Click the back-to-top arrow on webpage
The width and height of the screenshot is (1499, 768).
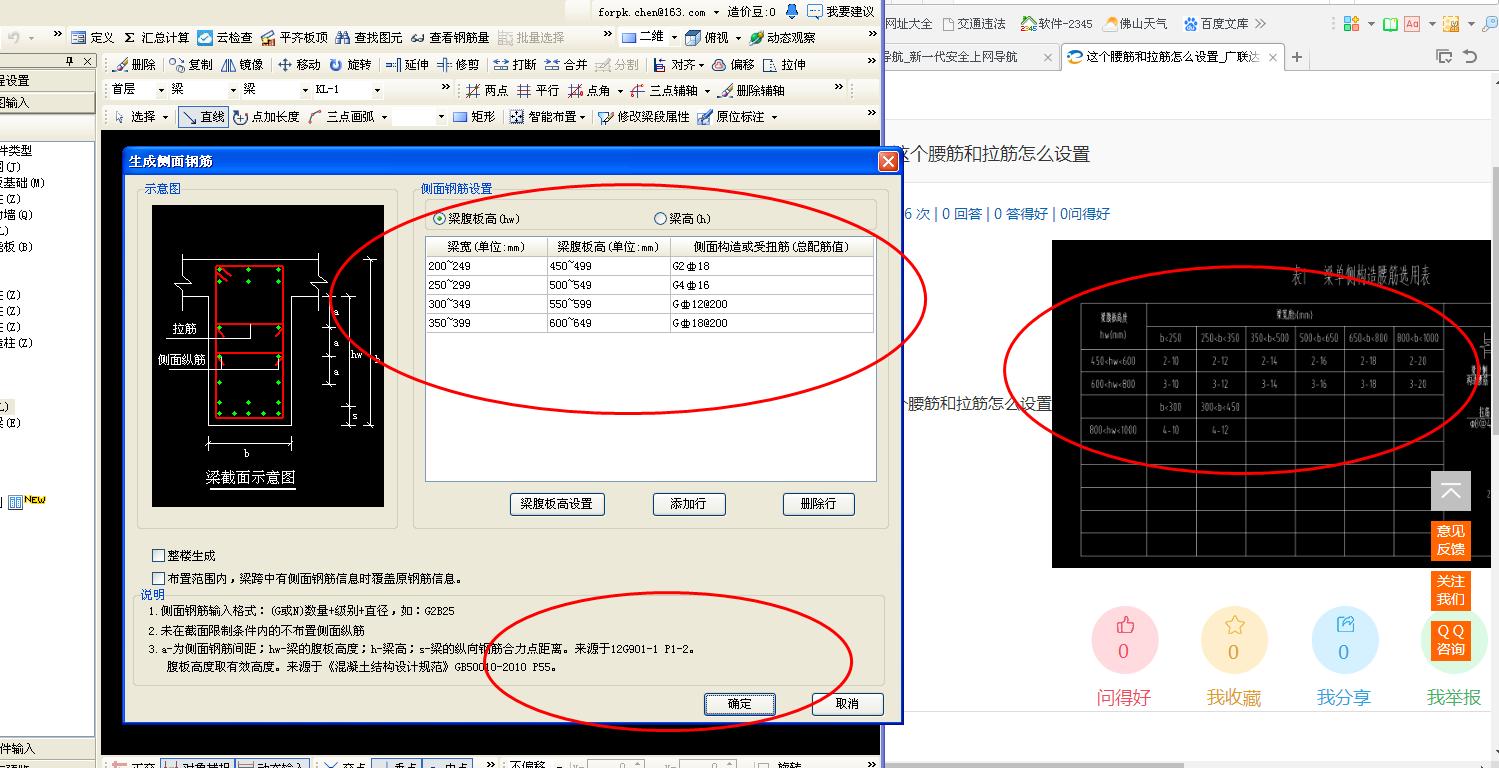(x=1451, y=491)
